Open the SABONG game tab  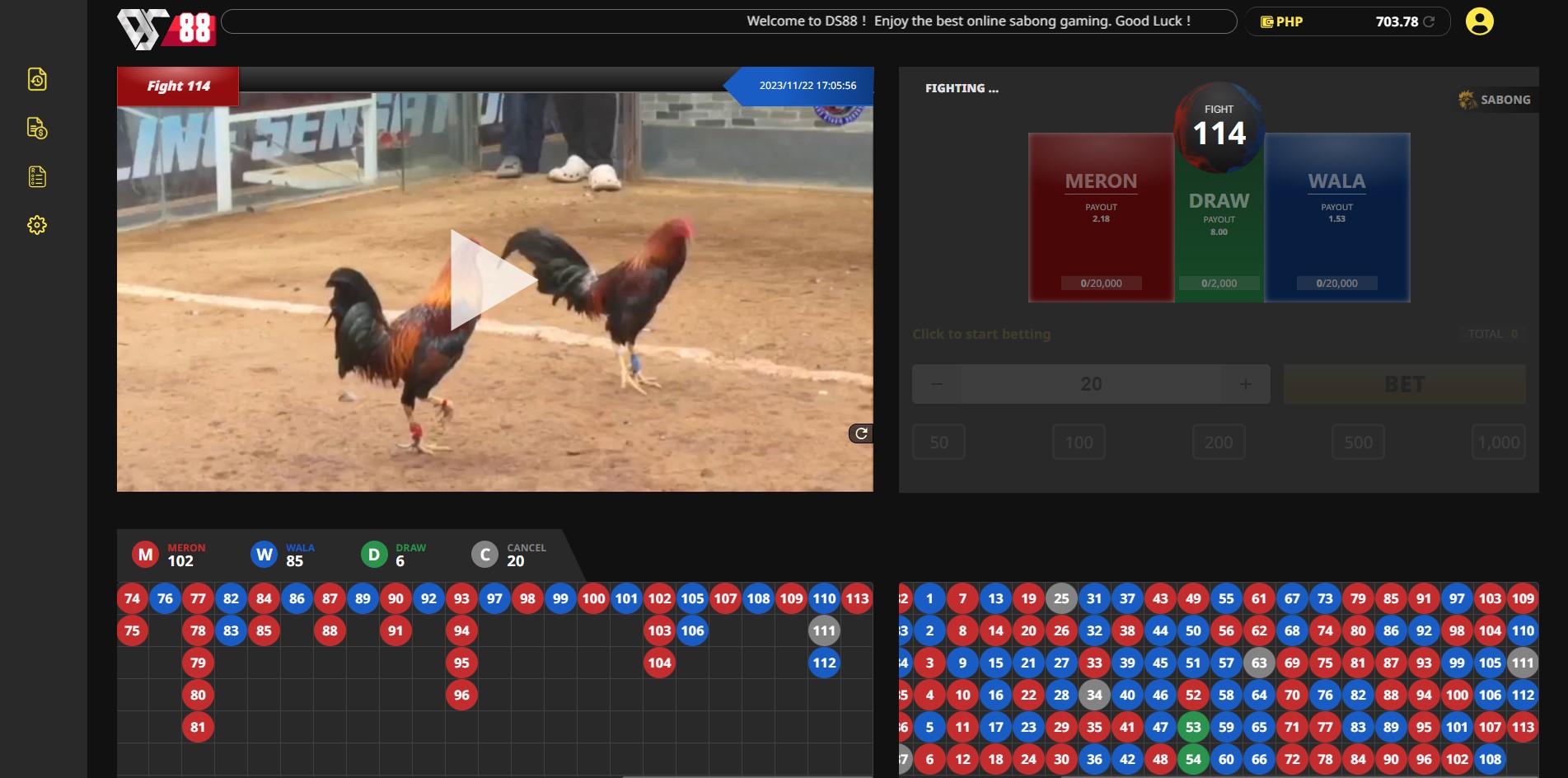click(x=1495, y=100)
